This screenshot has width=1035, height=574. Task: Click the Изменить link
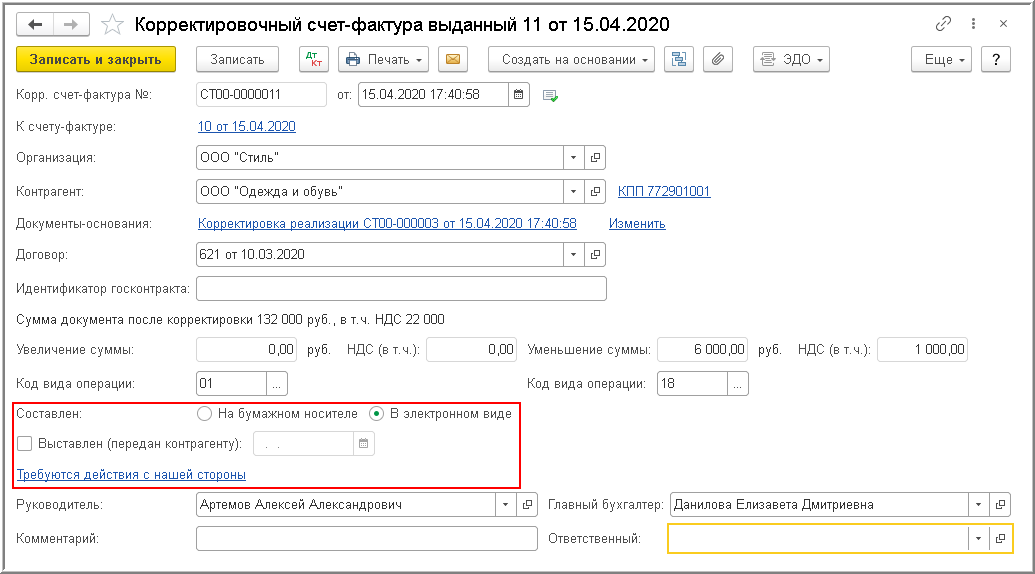click(637, 224)
